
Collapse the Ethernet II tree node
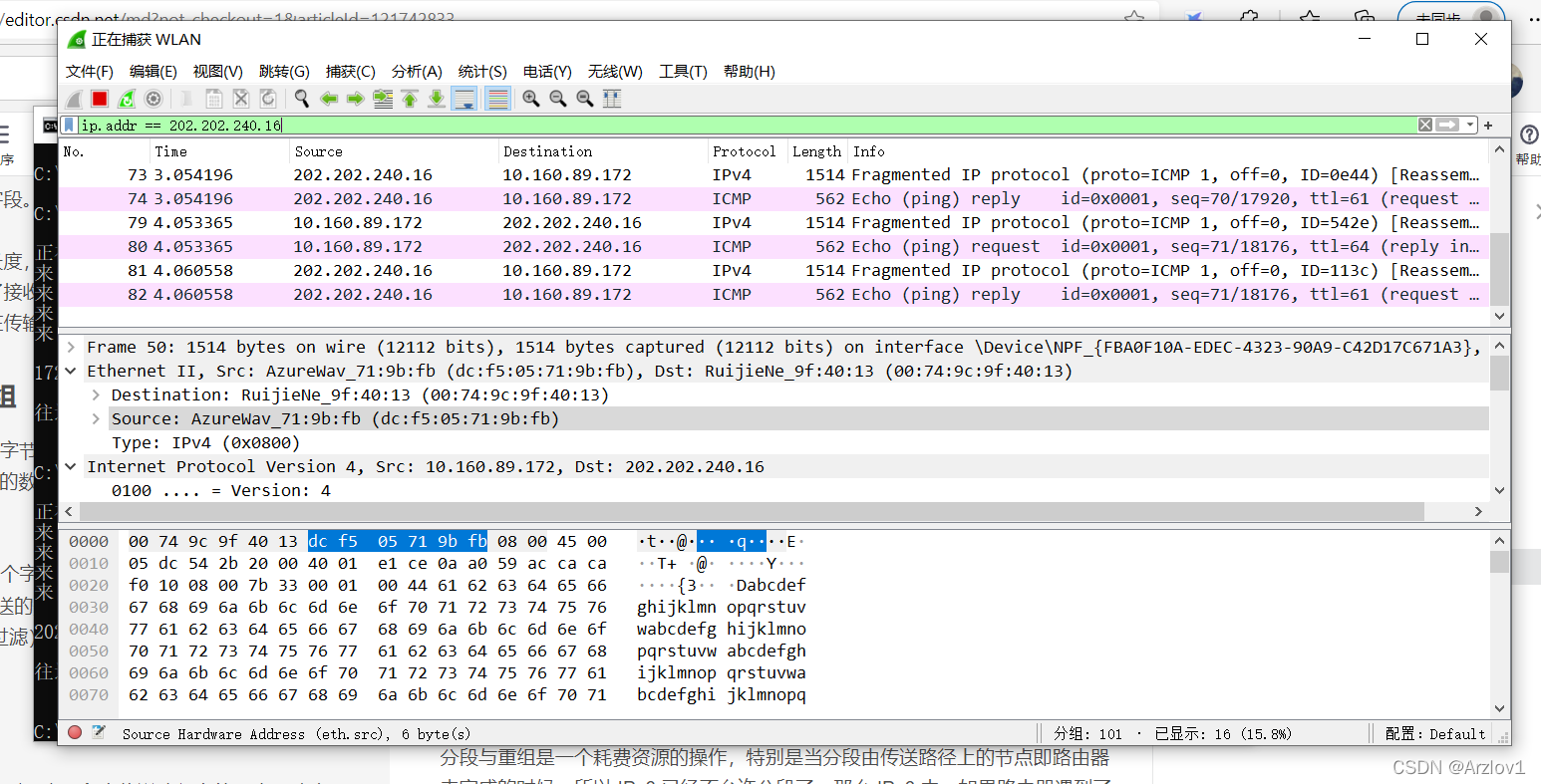(x=71, y=371)
